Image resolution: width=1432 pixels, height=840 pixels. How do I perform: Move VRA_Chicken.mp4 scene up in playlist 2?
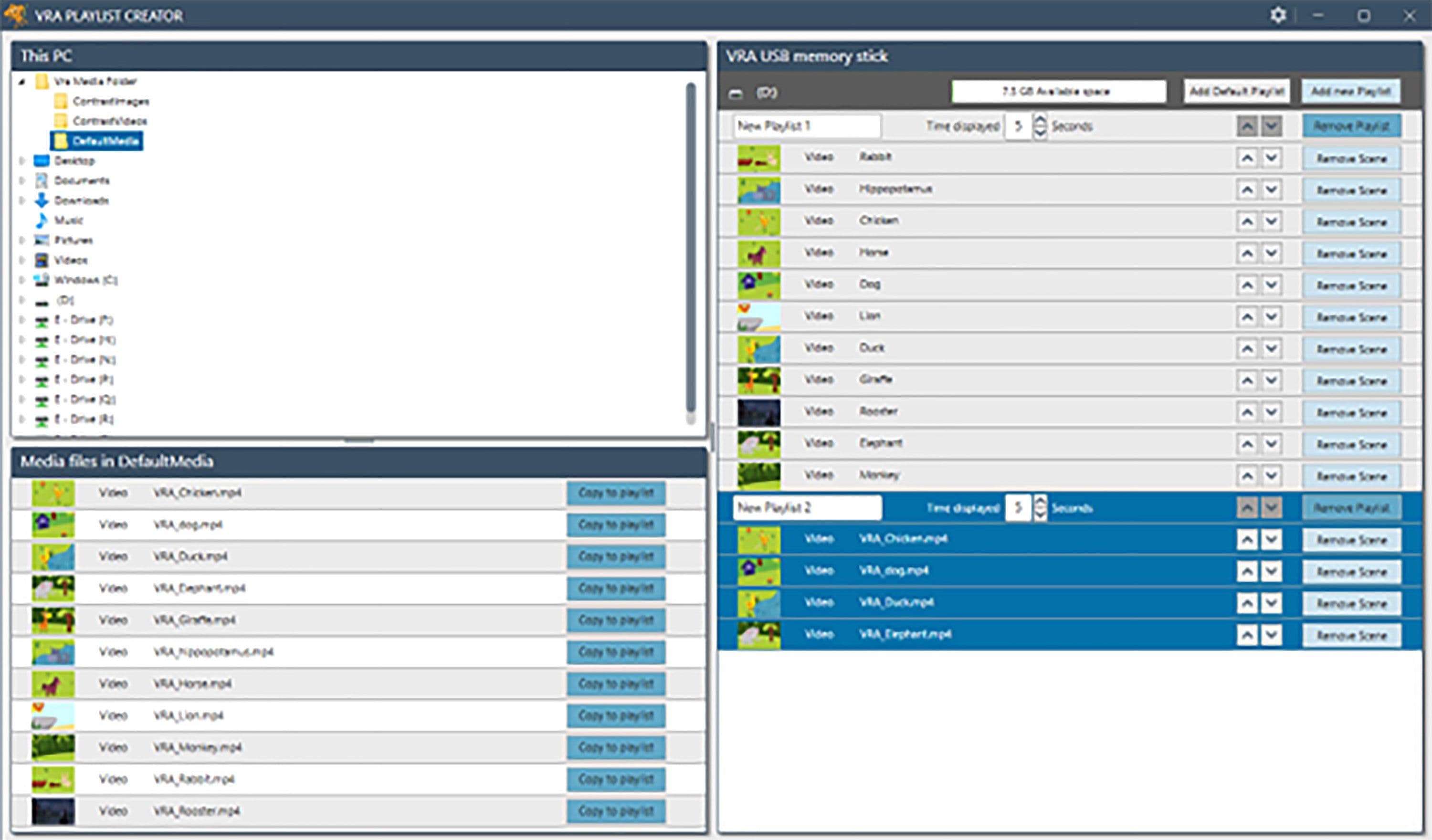(x=1247, y=539)
